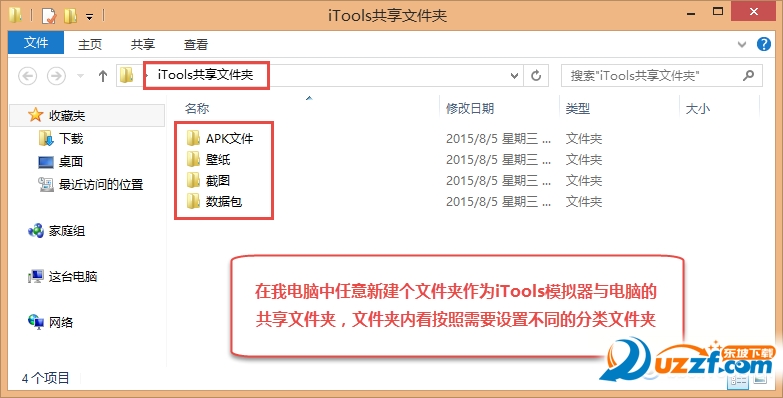Click the 截图 folder icon
The width and height of the screenshot is (783, 398).
pyautogui.click(x=193, y=180)
